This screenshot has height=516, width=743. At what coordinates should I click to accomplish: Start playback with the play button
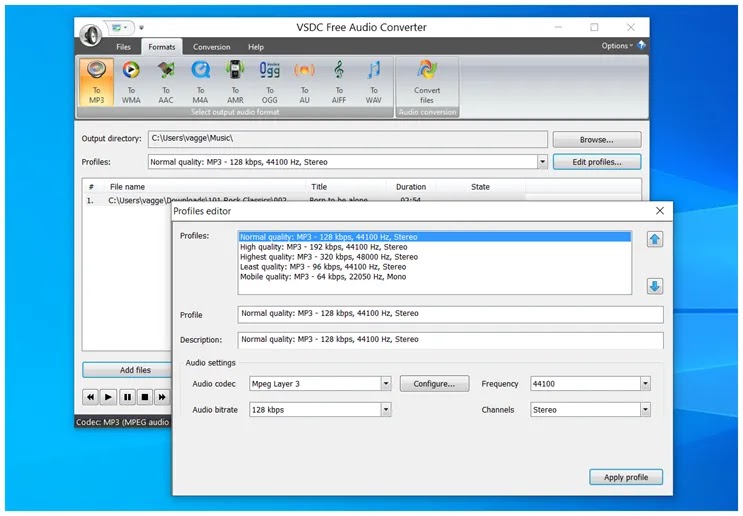(x=108, y=397)
